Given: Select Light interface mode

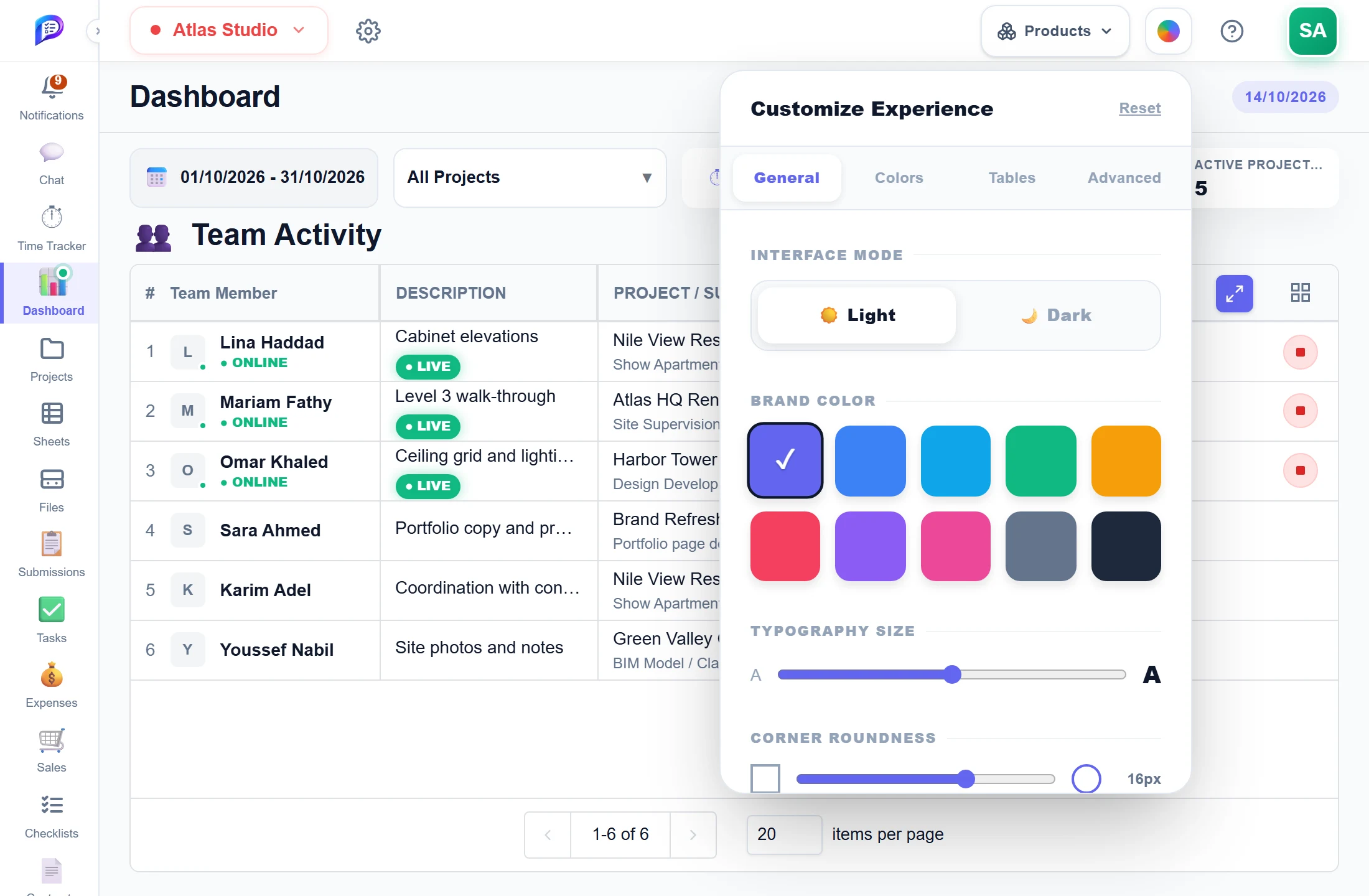Looking at the screenshot, I should (x=857, y=315).
